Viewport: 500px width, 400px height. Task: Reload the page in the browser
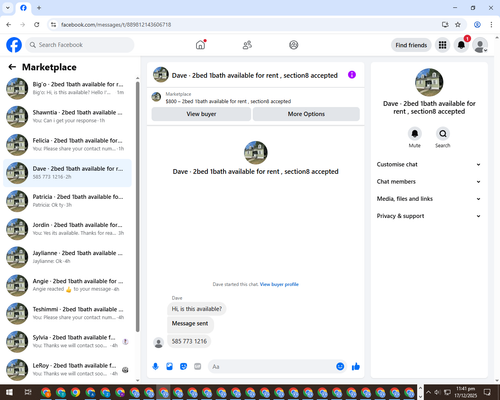[x=37, y=25]
